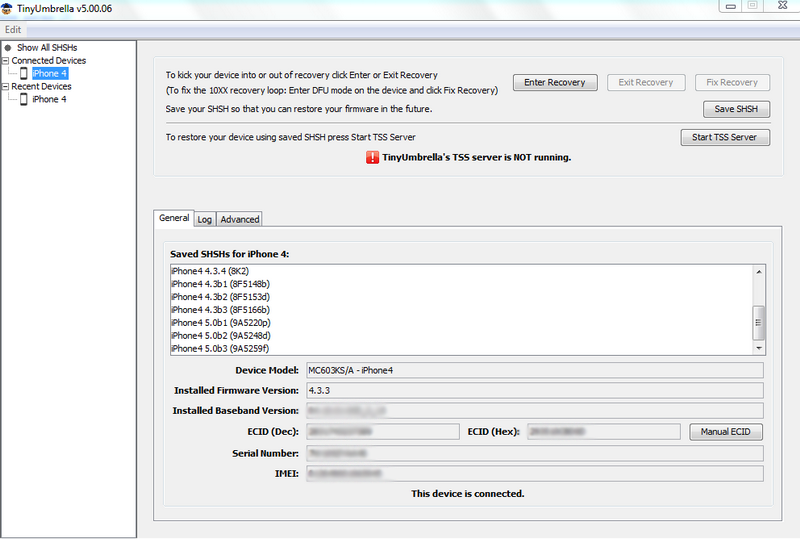
Task: Click the recent iPhone 4 phone icon
Action: point(23,100)
